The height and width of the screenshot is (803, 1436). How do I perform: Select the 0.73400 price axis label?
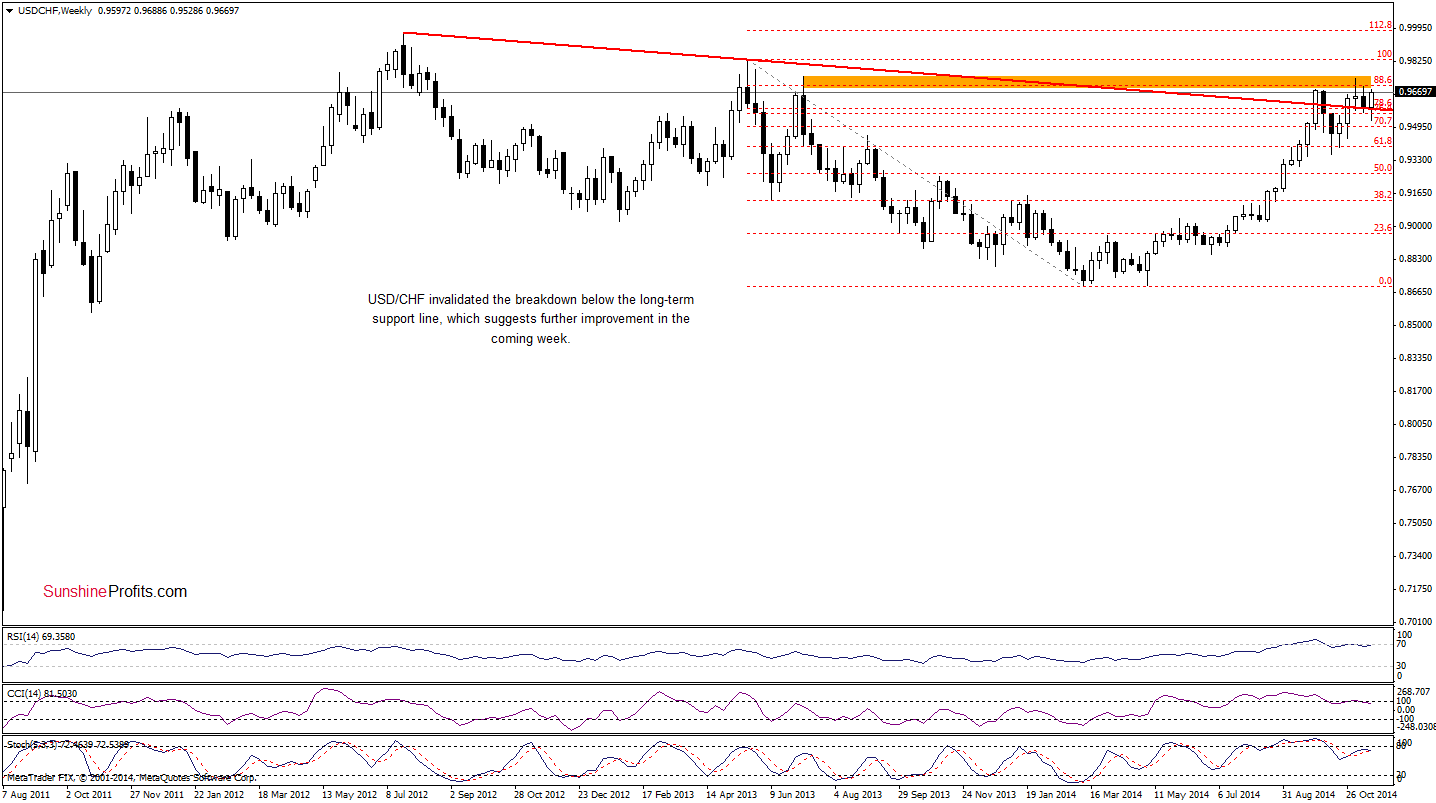pos(1415,556)
